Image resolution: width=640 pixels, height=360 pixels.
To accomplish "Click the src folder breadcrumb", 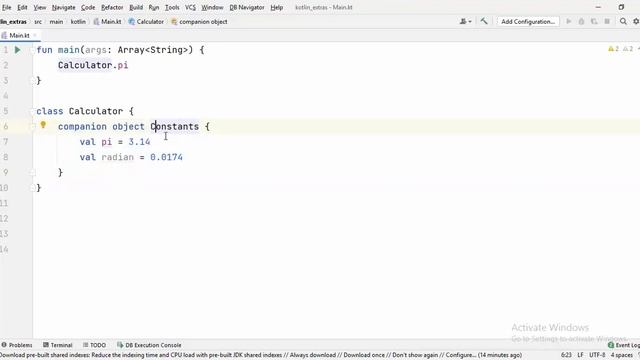I will point(38,22).
